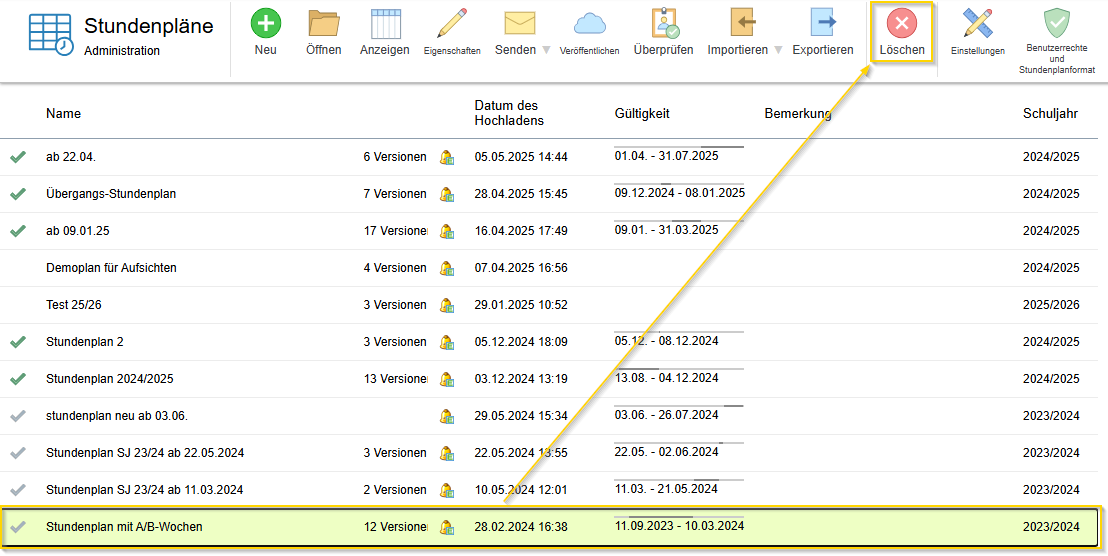This screenshot has width=1108, height=556.
Task: Click the Importieren icon
Action: (743, 23)
